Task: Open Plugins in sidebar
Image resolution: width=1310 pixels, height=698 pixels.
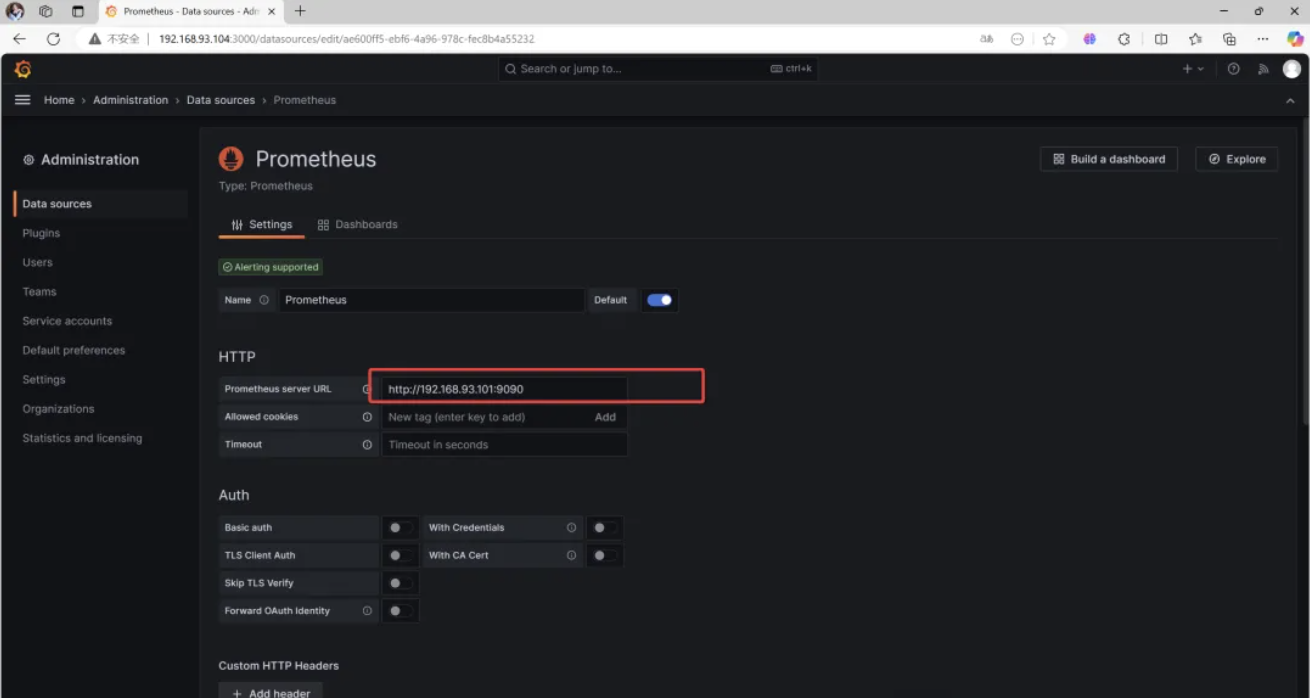Action: click(x=41, y=233)
